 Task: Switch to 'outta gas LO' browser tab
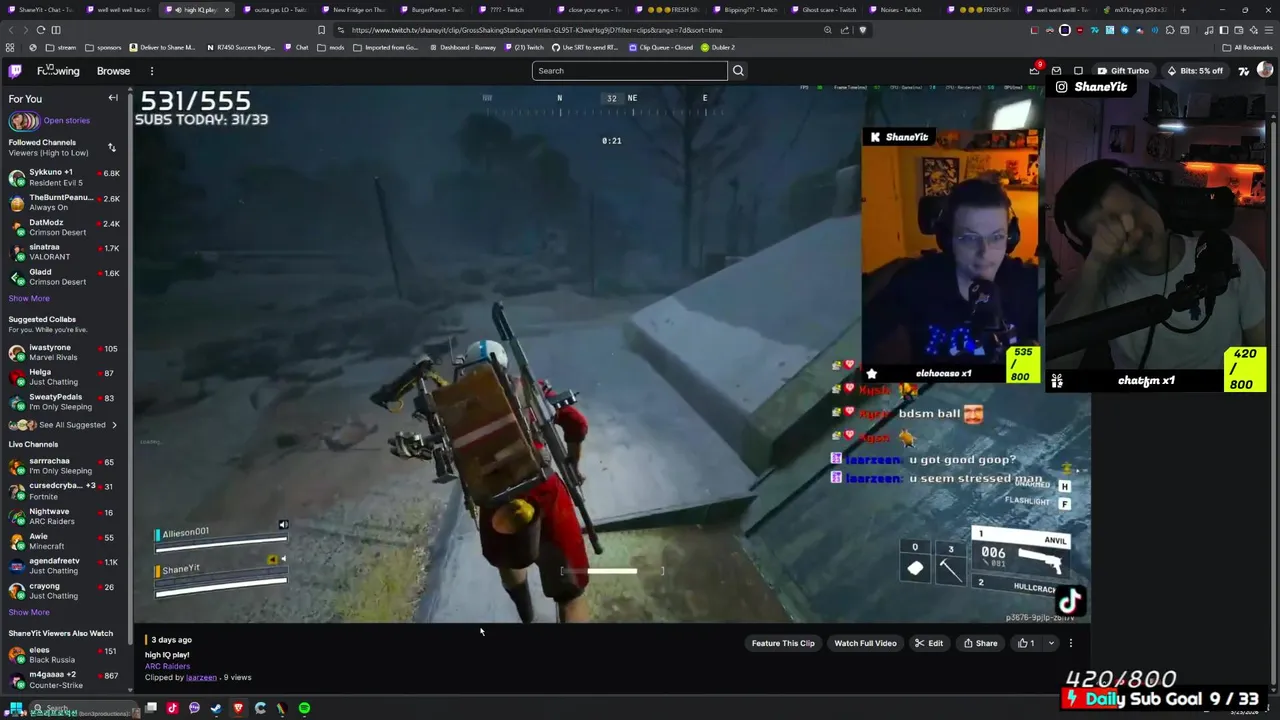(274, 10)
